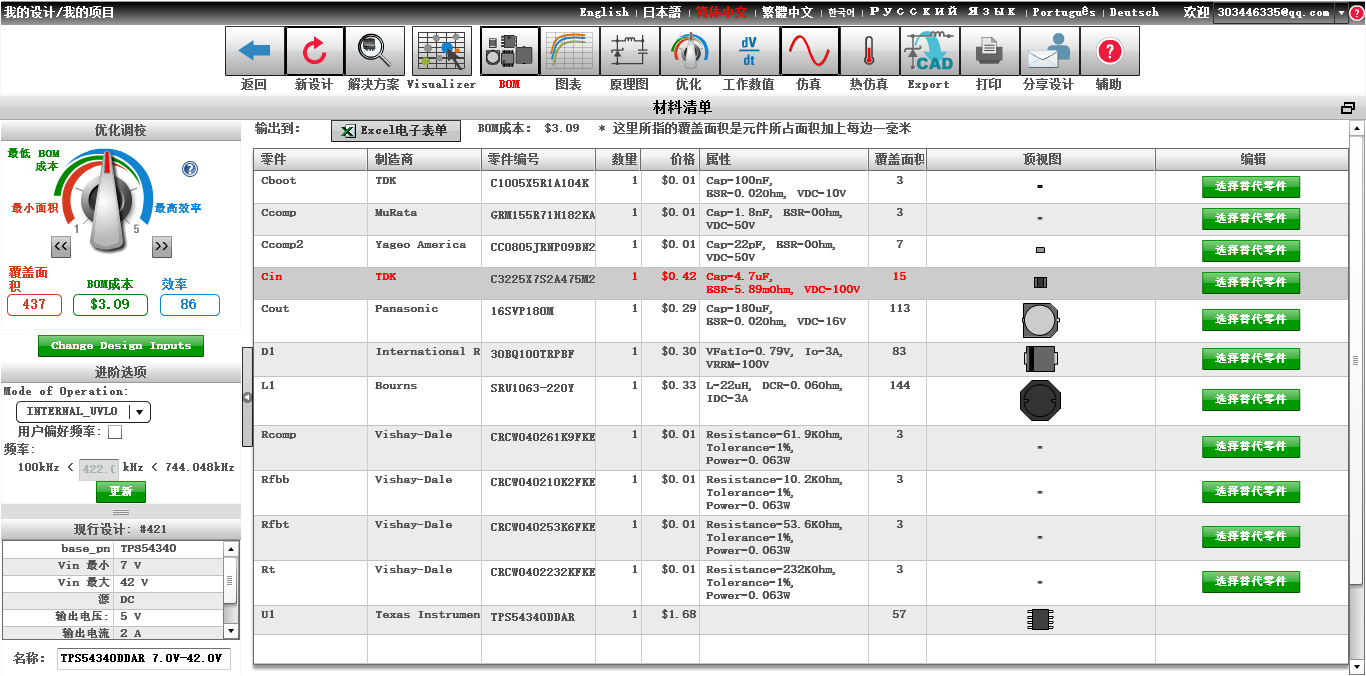
Task: Open operating values dV/dt icon
Action: pyautogui.click(x=749, y=51)
